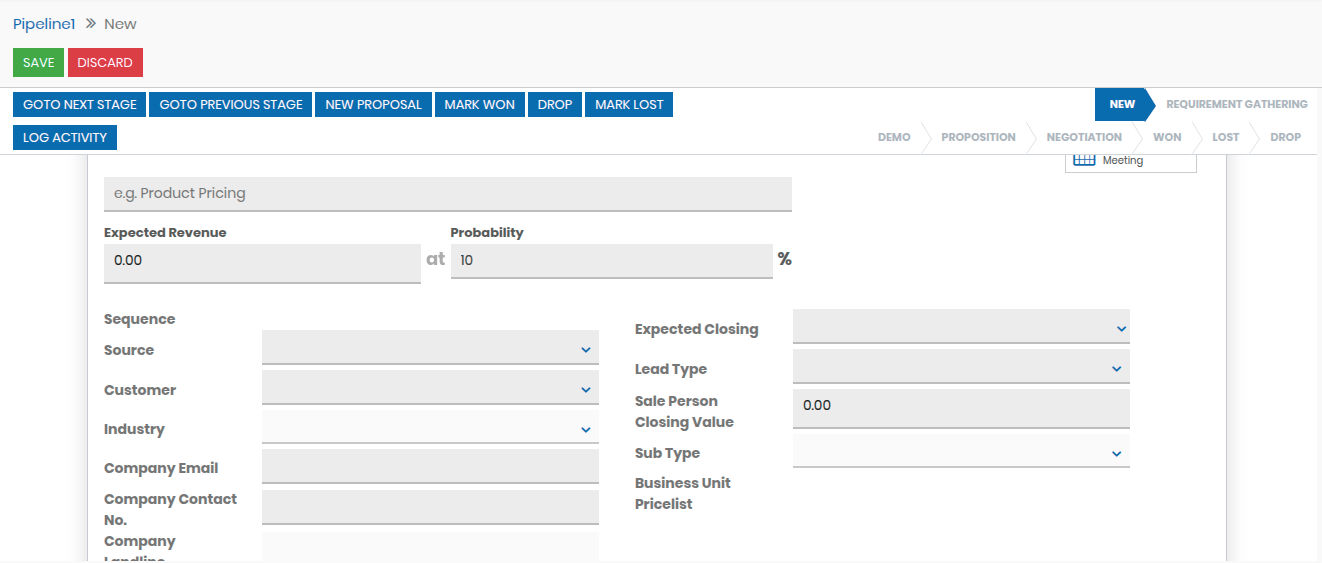Click the Meeting calendar icon

(1084, 160)
